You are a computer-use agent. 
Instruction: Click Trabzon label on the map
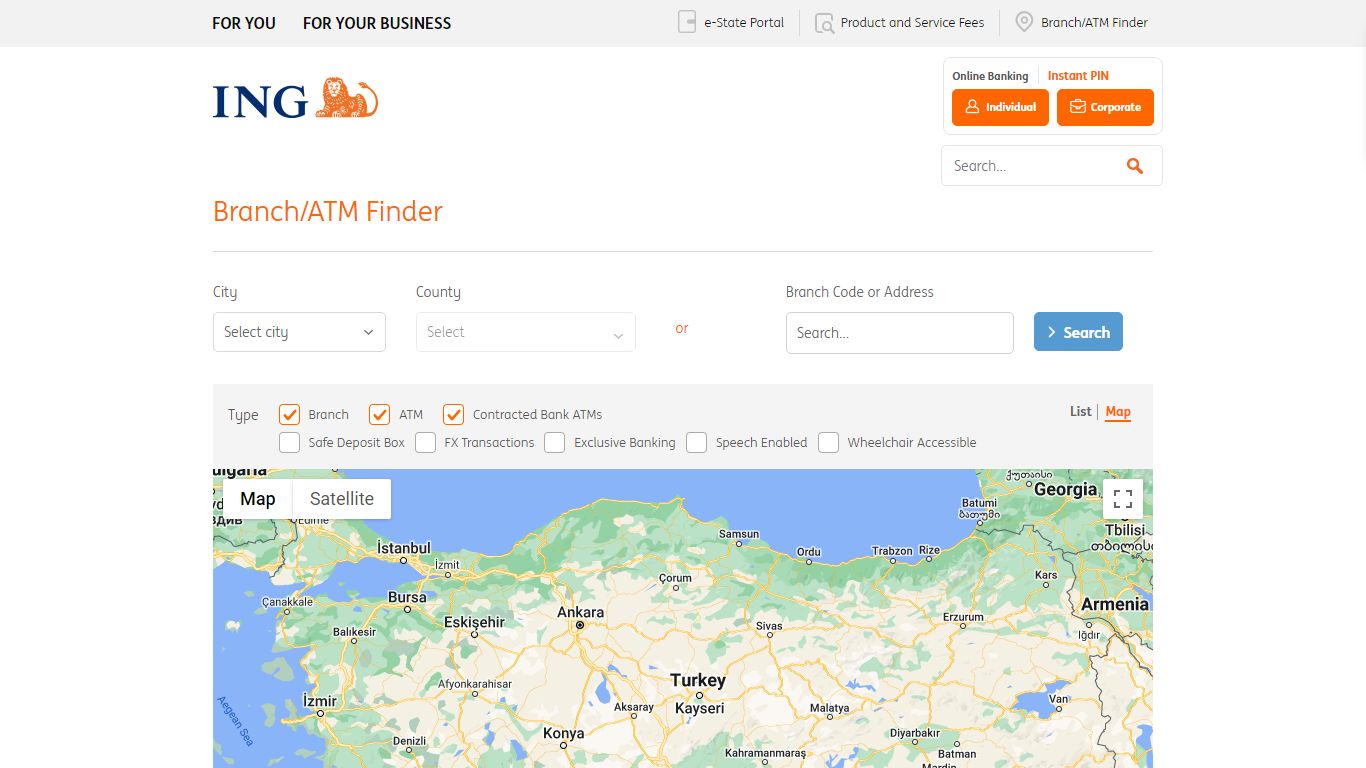[892, 551]
